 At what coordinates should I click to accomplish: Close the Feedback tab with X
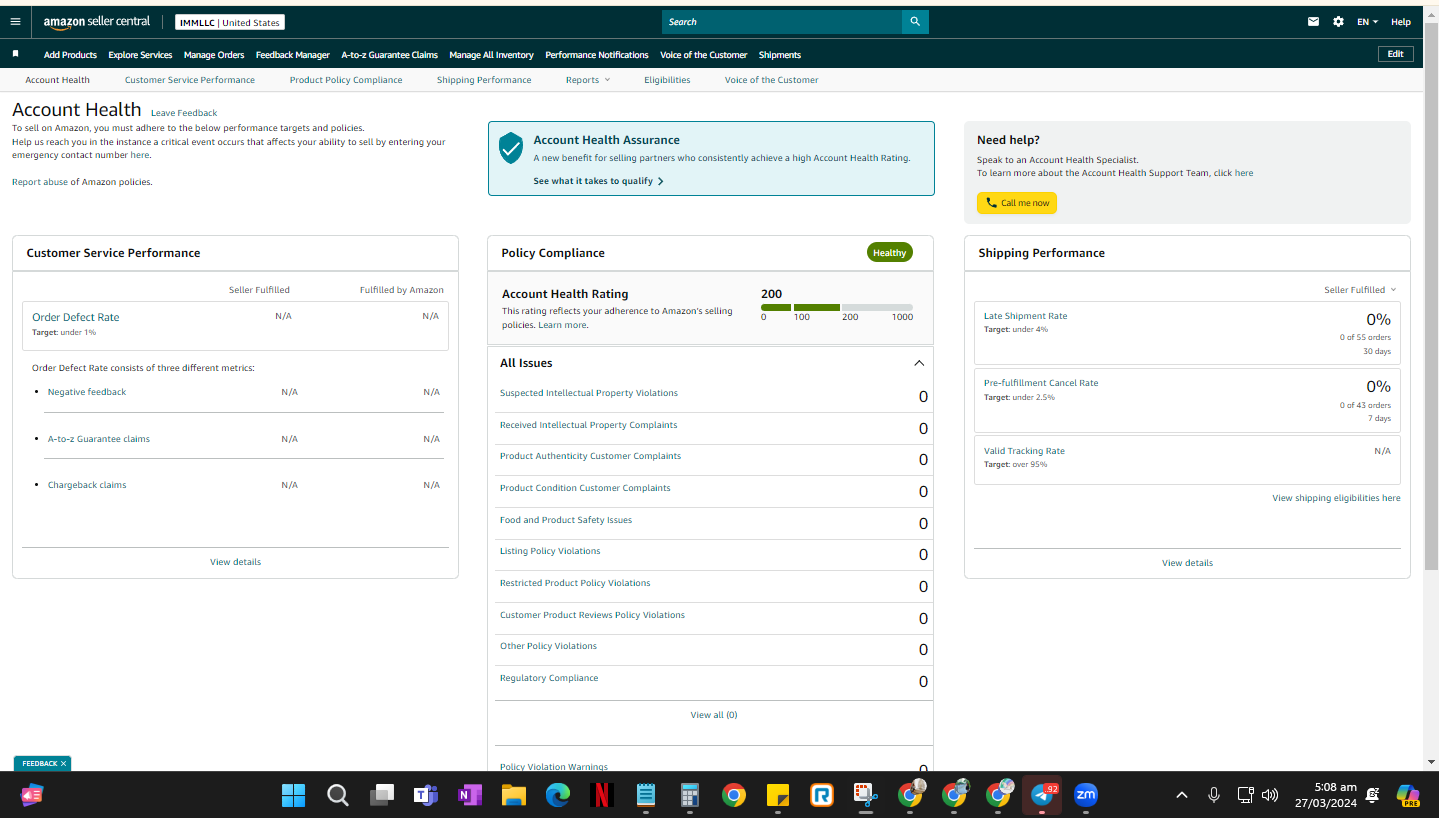[x=63, y=764]
